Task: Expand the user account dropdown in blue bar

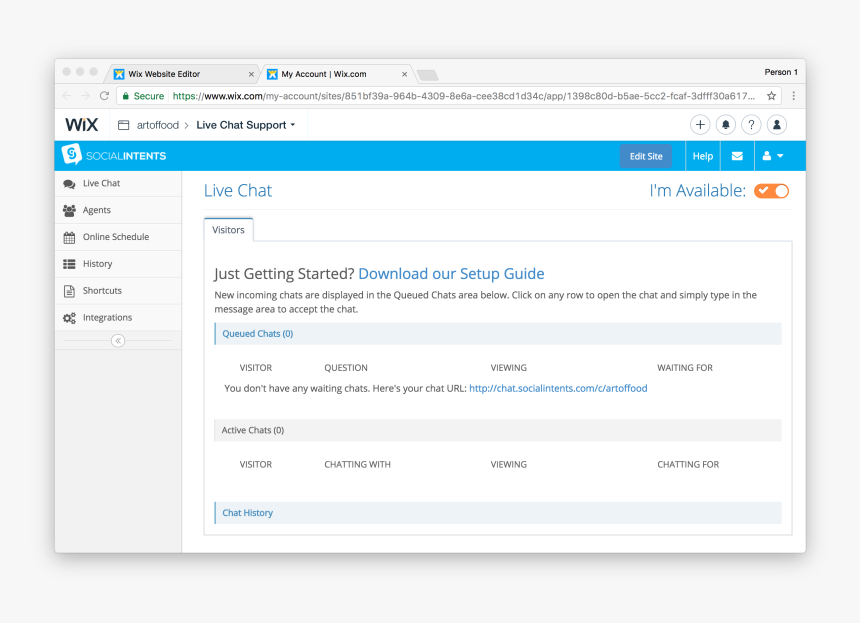Action: [771, 156]
